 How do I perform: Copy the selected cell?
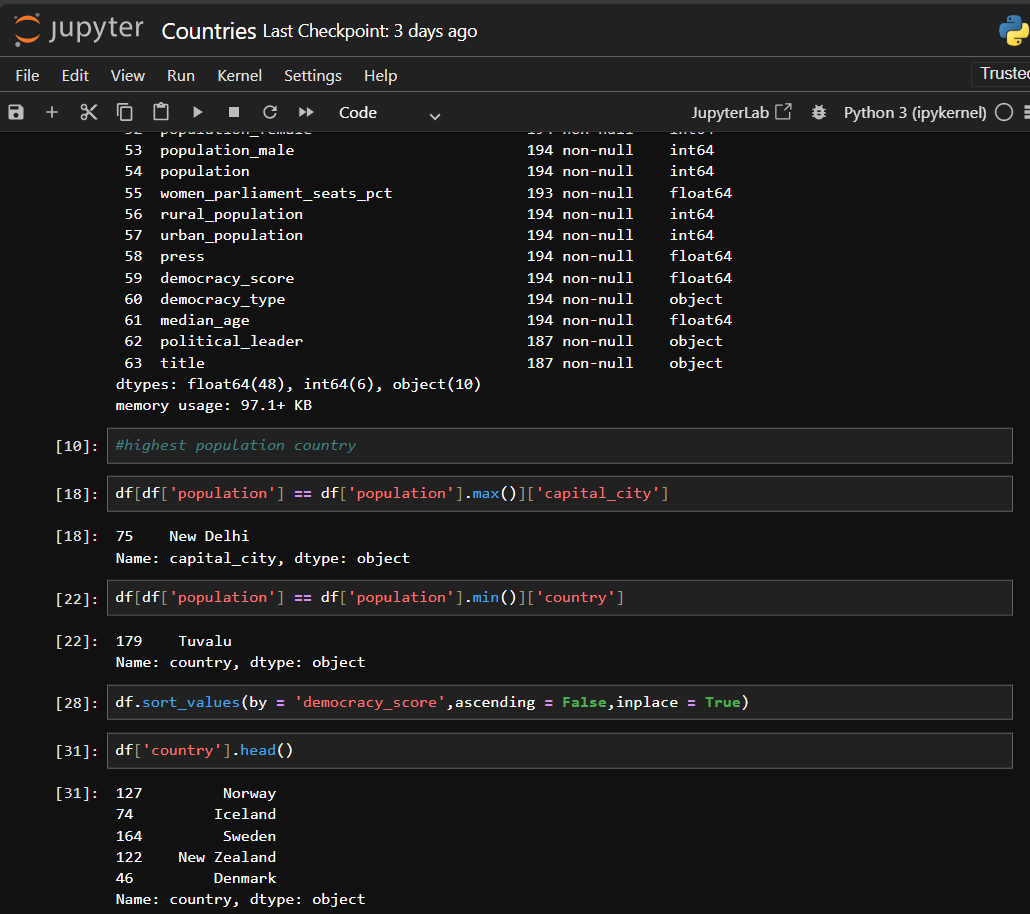pyautogui.click(x=124, y=112)
